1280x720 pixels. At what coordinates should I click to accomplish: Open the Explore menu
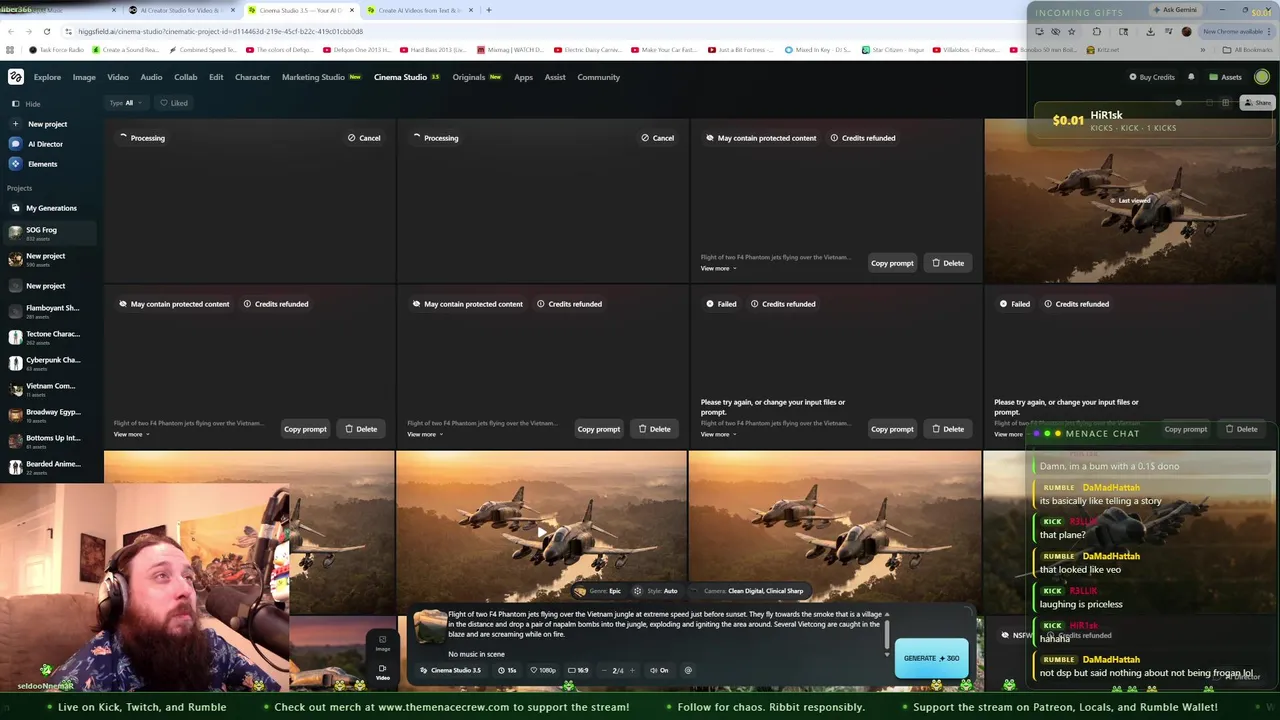click(47, 77)
